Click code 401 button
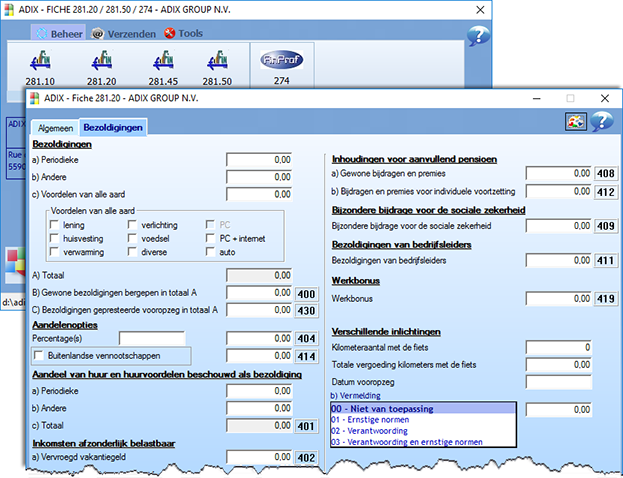The width and height of the screenshot is (623, 478). [306, 426]
